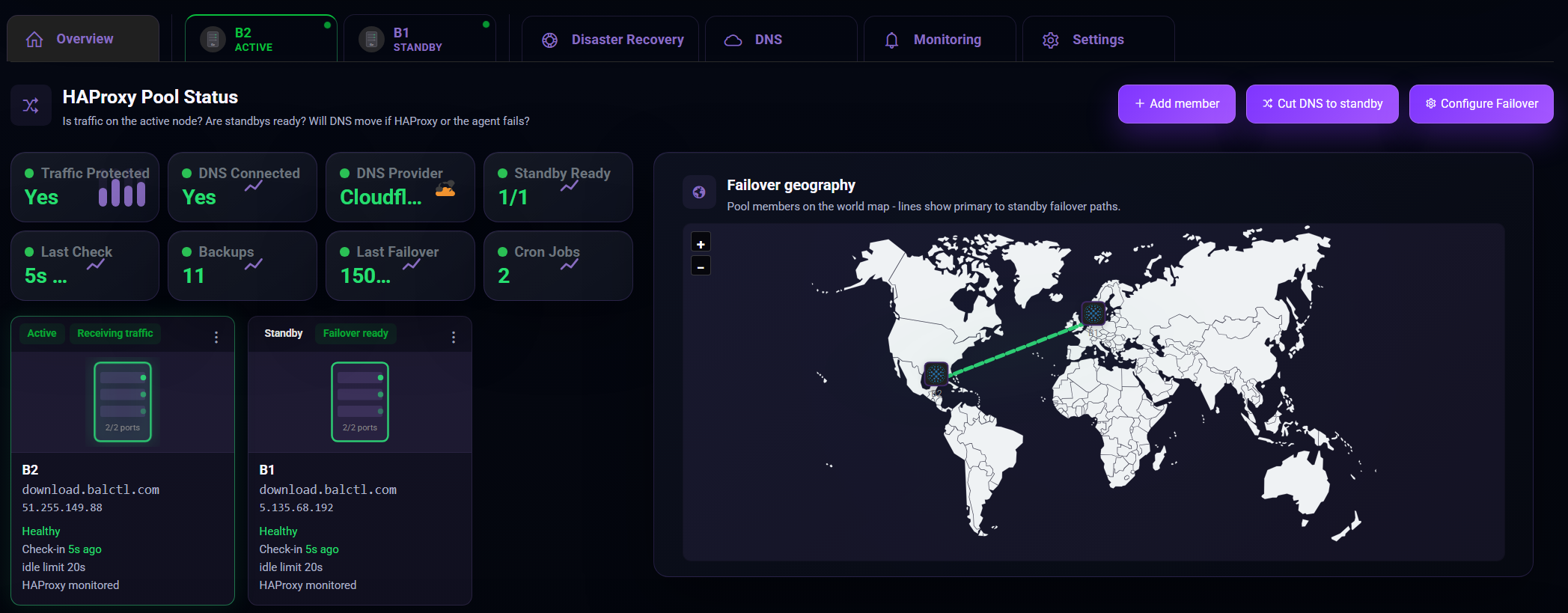The image size is (1568, 613).
Task: Click the Standby badge on B1 card
Action: [x=284, y=333]
